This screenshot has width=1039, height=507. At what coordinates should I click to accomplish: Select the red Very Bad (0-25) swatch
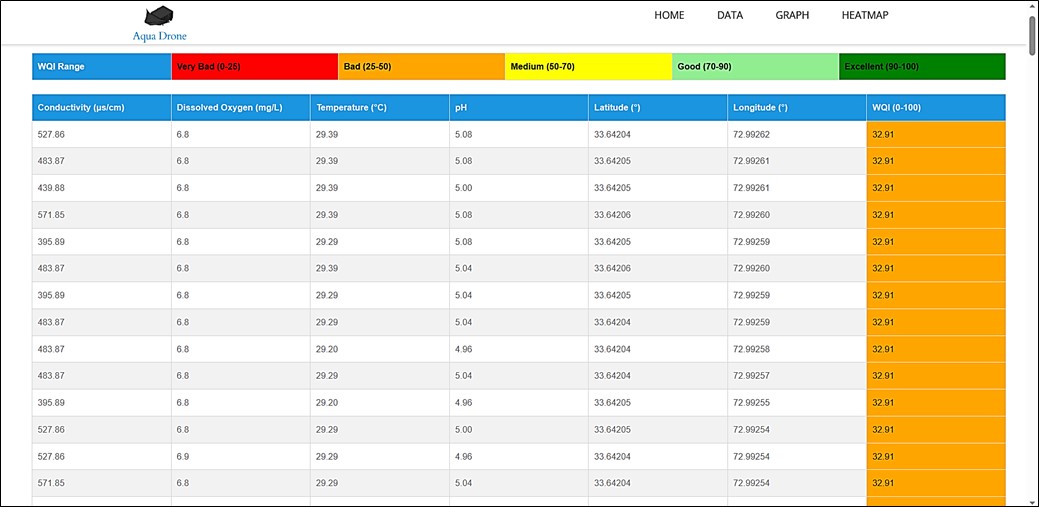click(x=254, y=66)
